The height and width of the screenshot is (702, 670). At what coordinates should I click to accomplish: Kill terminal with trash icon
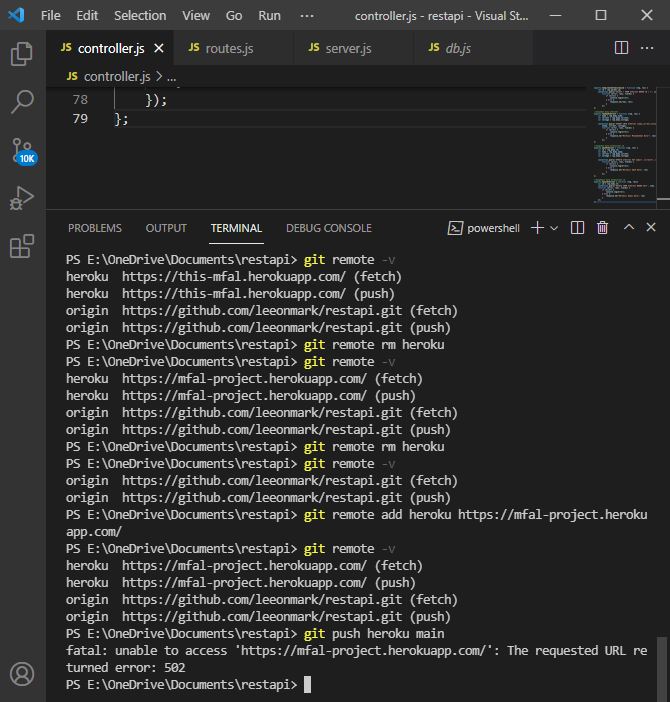coord(602,228)
